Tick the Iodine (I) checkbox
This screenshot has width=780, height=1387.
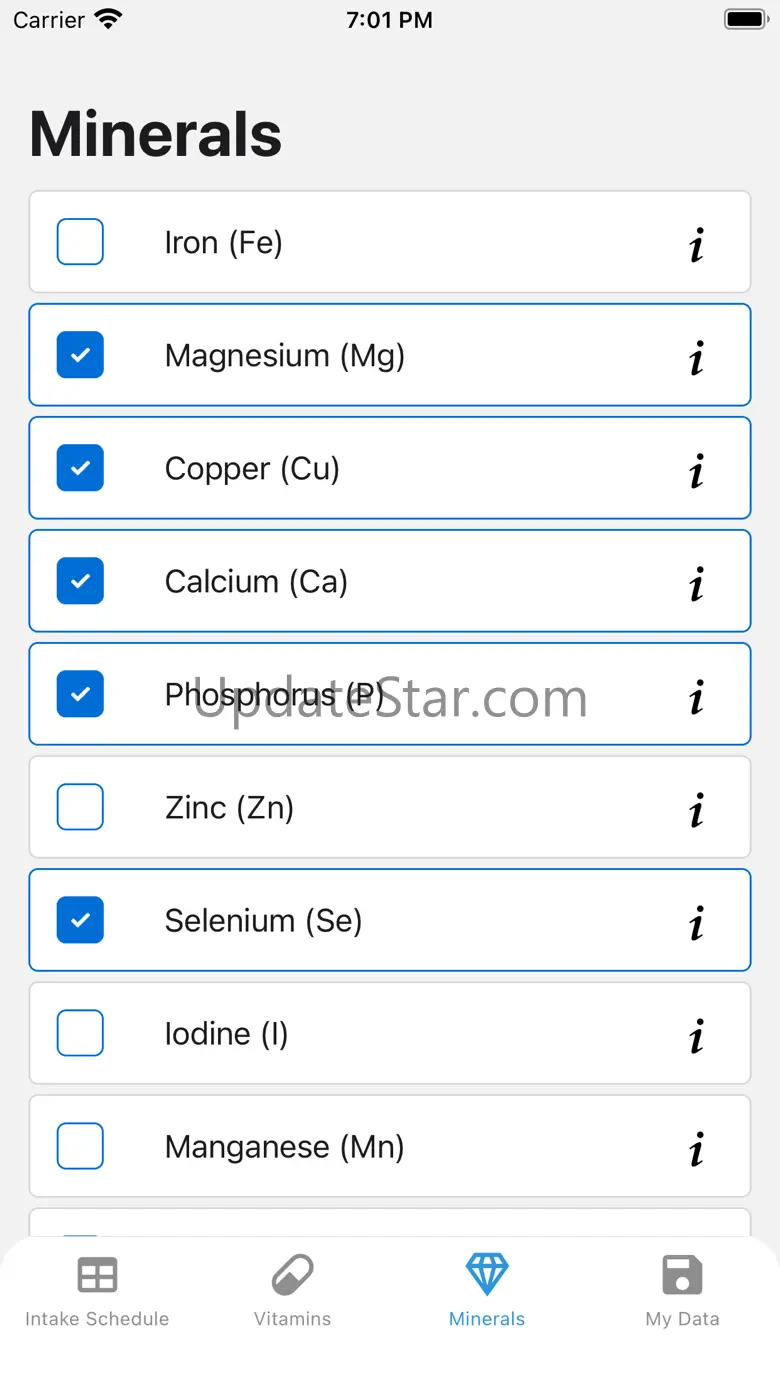coord(80,1033)
